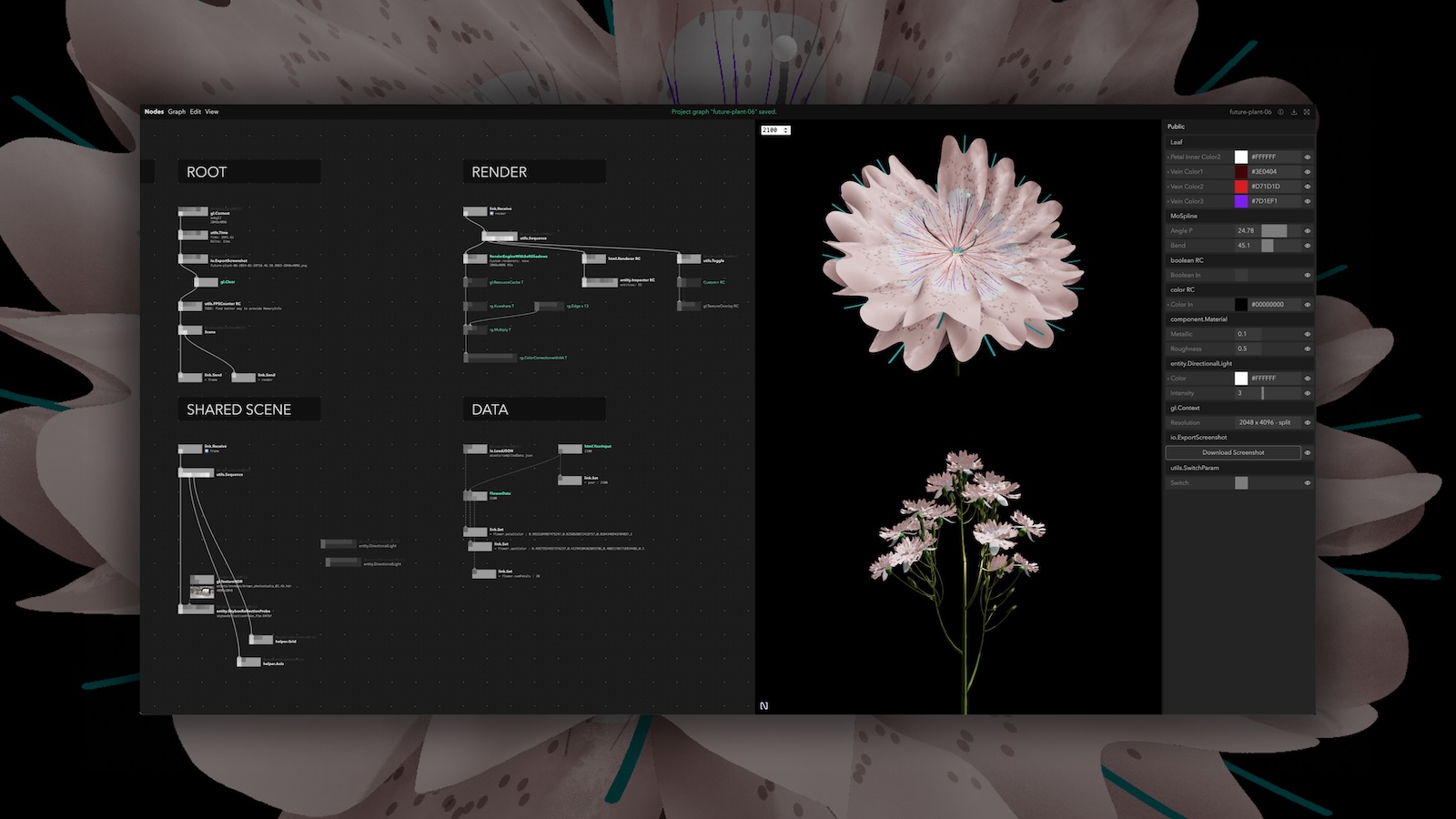Expand the DirectionalLight Color row arrow
The height and width of the screenshot is (819, 1456).
[x=1168, y=378]
